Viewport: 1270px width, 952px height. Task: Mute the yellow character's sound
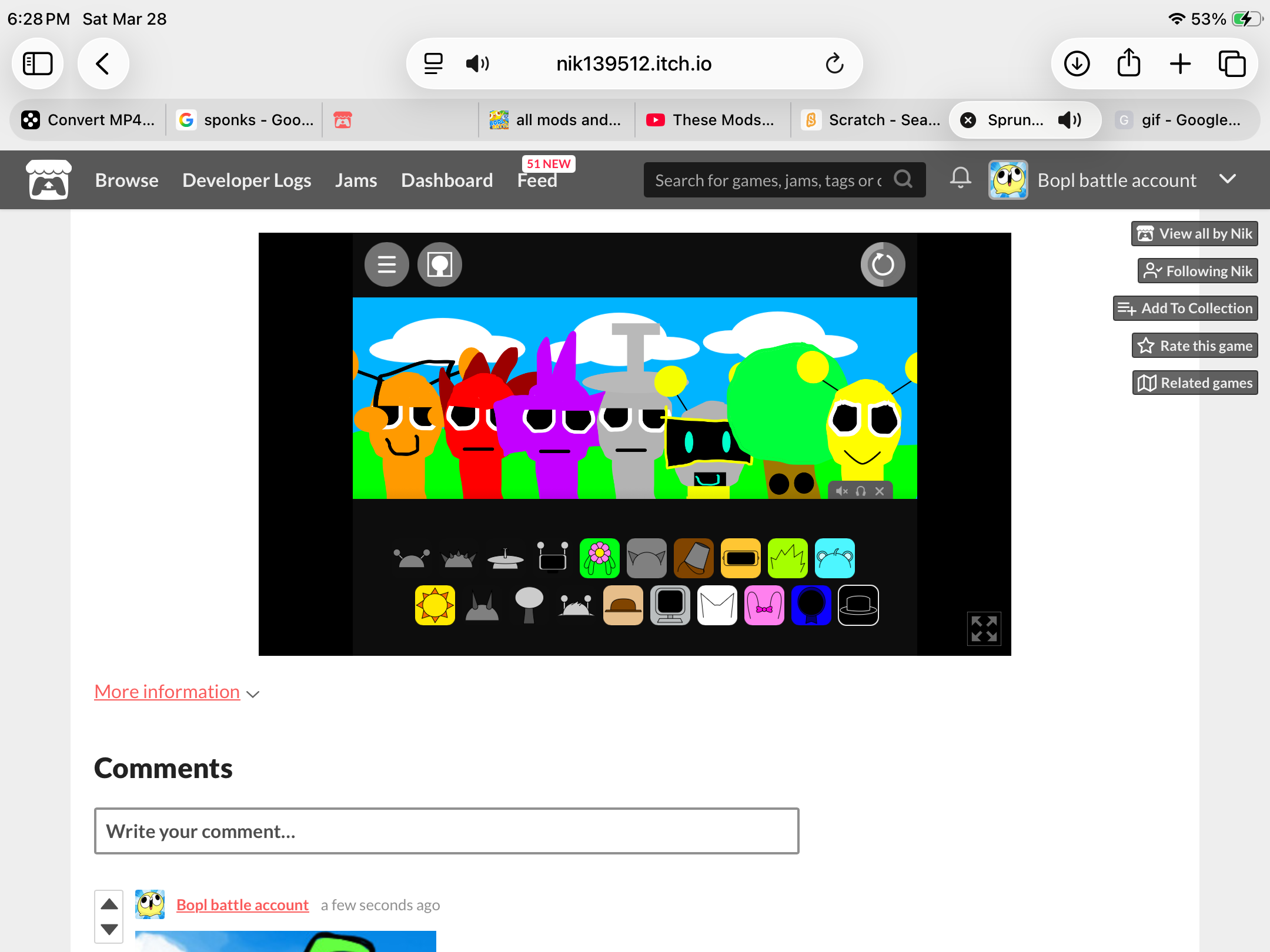841,491
